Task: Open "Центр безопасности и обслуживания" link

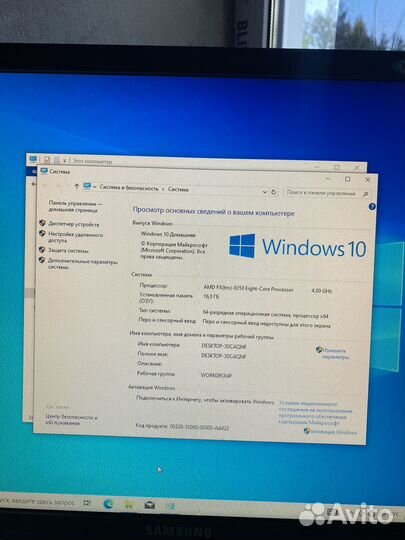Action: click(x=71, y=420)
